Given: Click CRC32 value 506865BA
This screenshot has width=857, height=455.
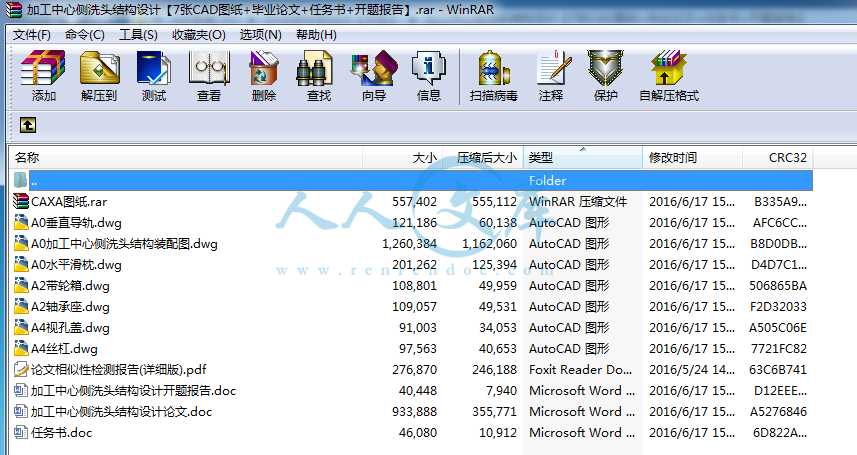Looking at the screenshot, I should [x=778, y=285].
